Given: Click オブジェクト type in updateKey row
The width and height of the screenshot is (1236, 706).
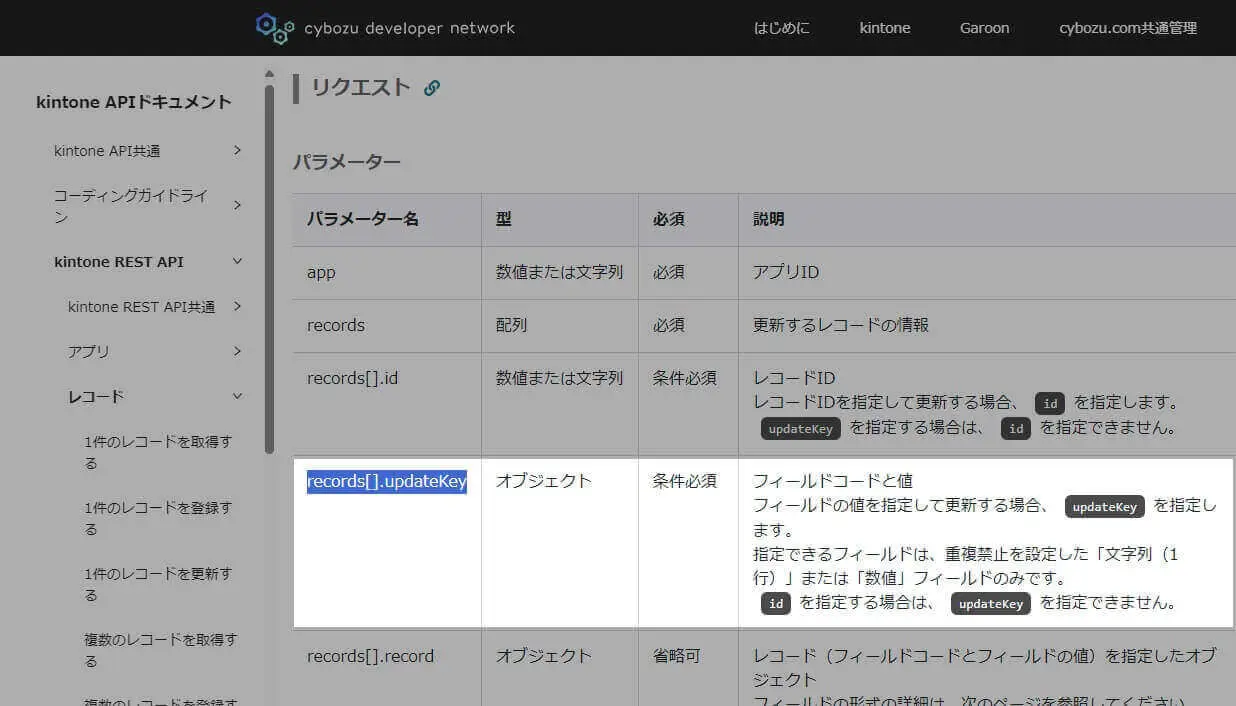Looking at the screenshot, I should [x=544, y=481].
